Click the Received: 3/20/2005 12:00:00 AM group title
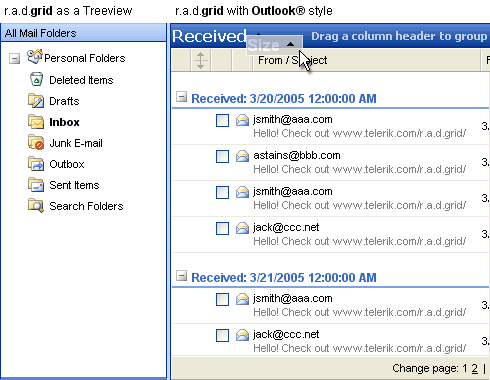The height and width of the screenshot is (380, 490). tap(284, 98)
